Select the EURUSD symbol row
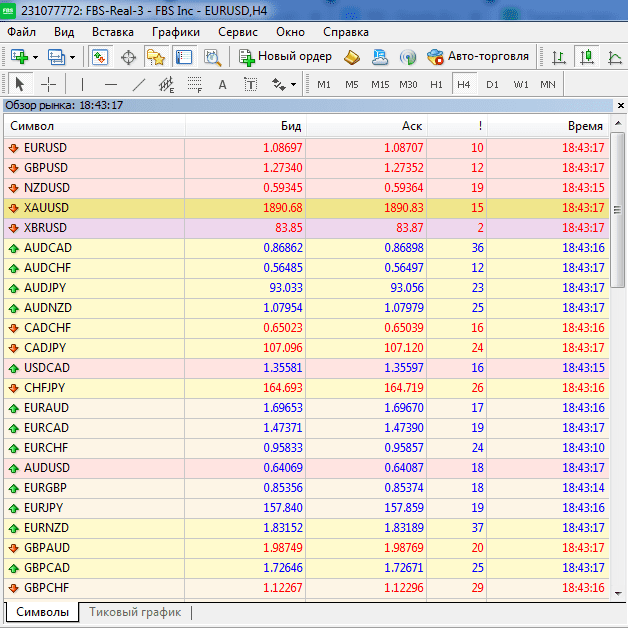The image size is (628, 628). [x=306, y=148]
